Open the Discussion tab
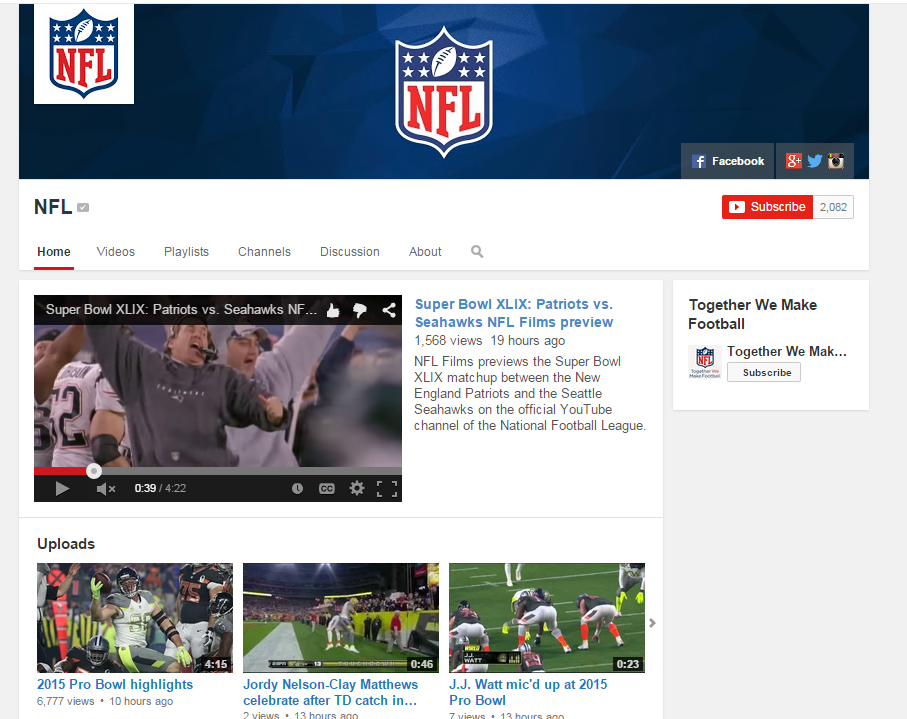This screenshot has width=907, height=719. (350, 252)
